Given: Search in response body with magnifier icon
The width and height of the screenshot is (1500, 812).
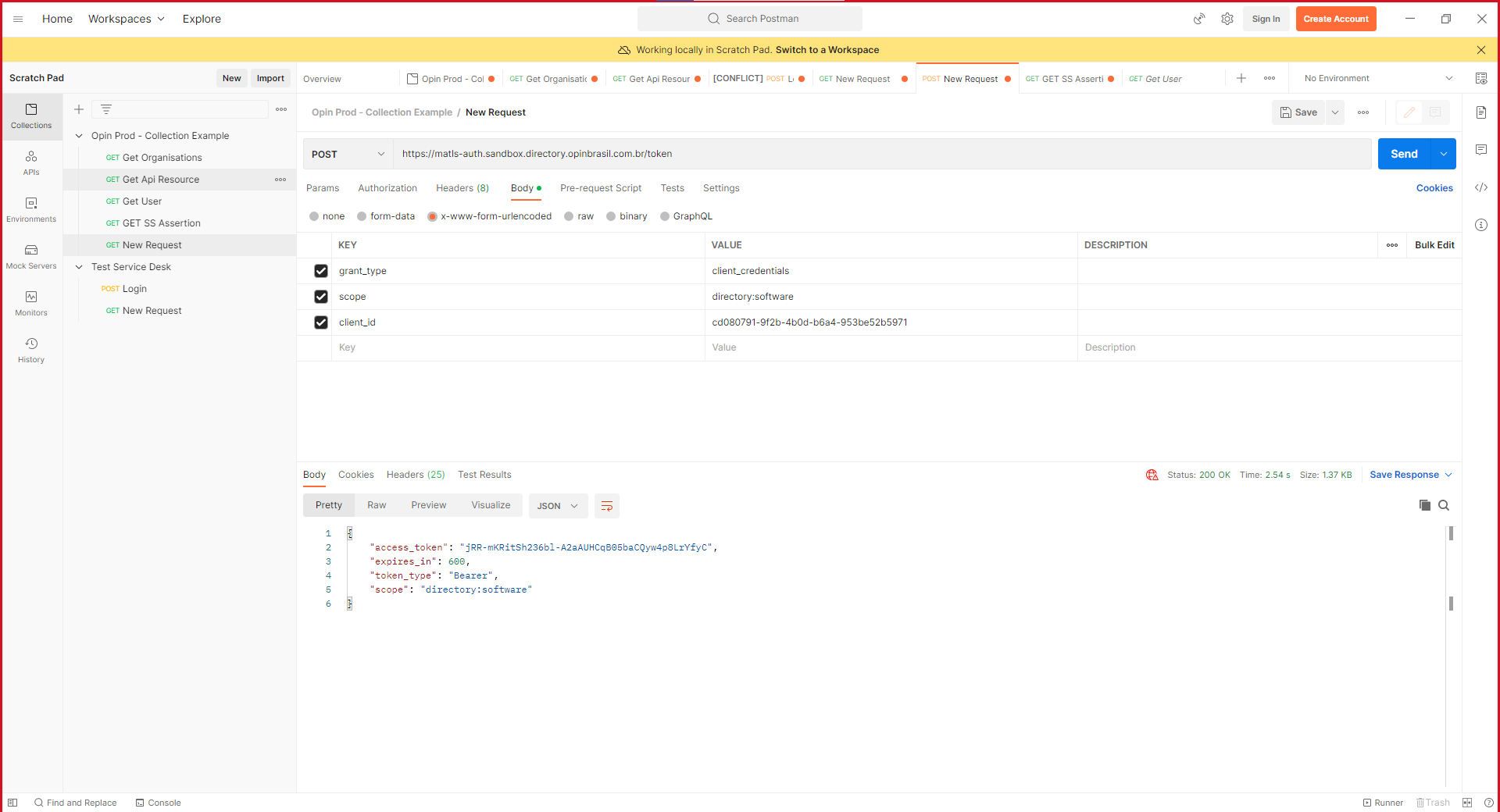Looking at the screenshot, I should [x=1444, y=505].
